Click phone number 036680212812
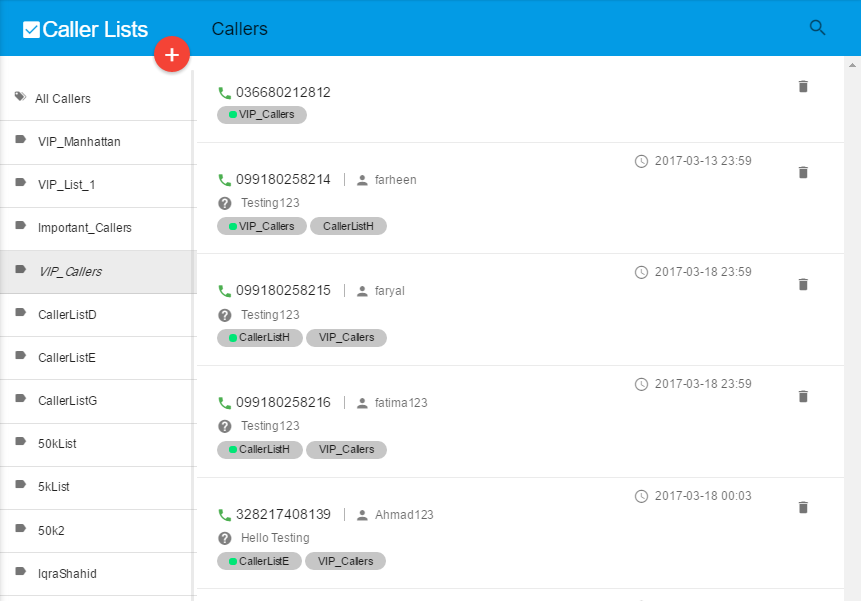This screenshot has width=861, height=601. (x=283, y=92)
